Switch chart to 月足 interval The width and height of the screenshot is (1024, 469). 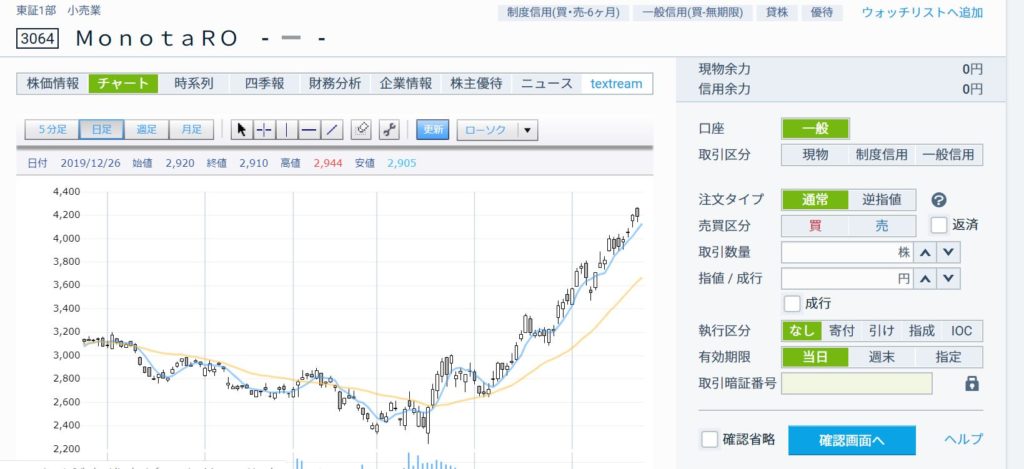coord(191,129)
